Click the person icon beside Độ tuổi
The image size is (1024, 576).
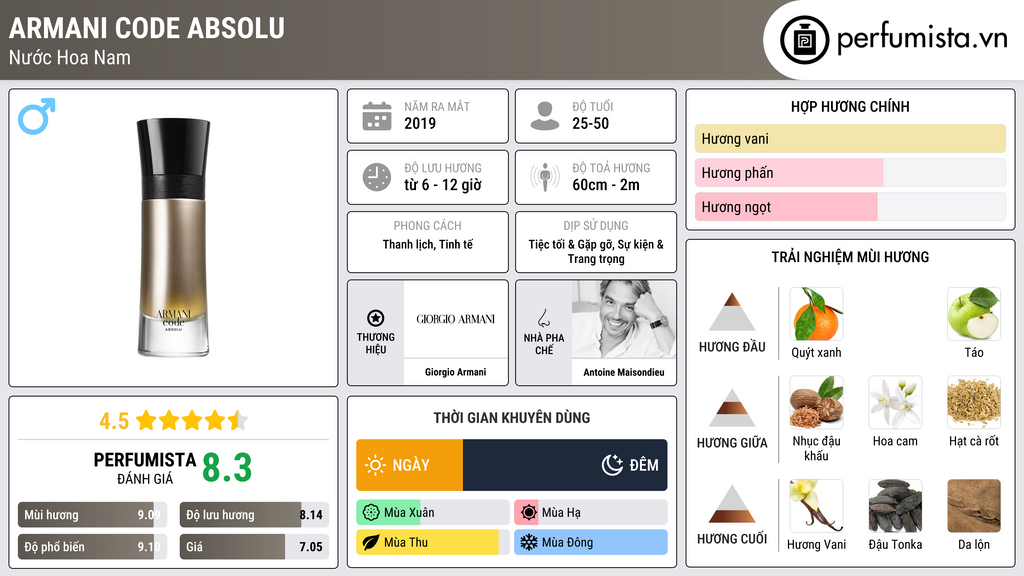point(545,116)
